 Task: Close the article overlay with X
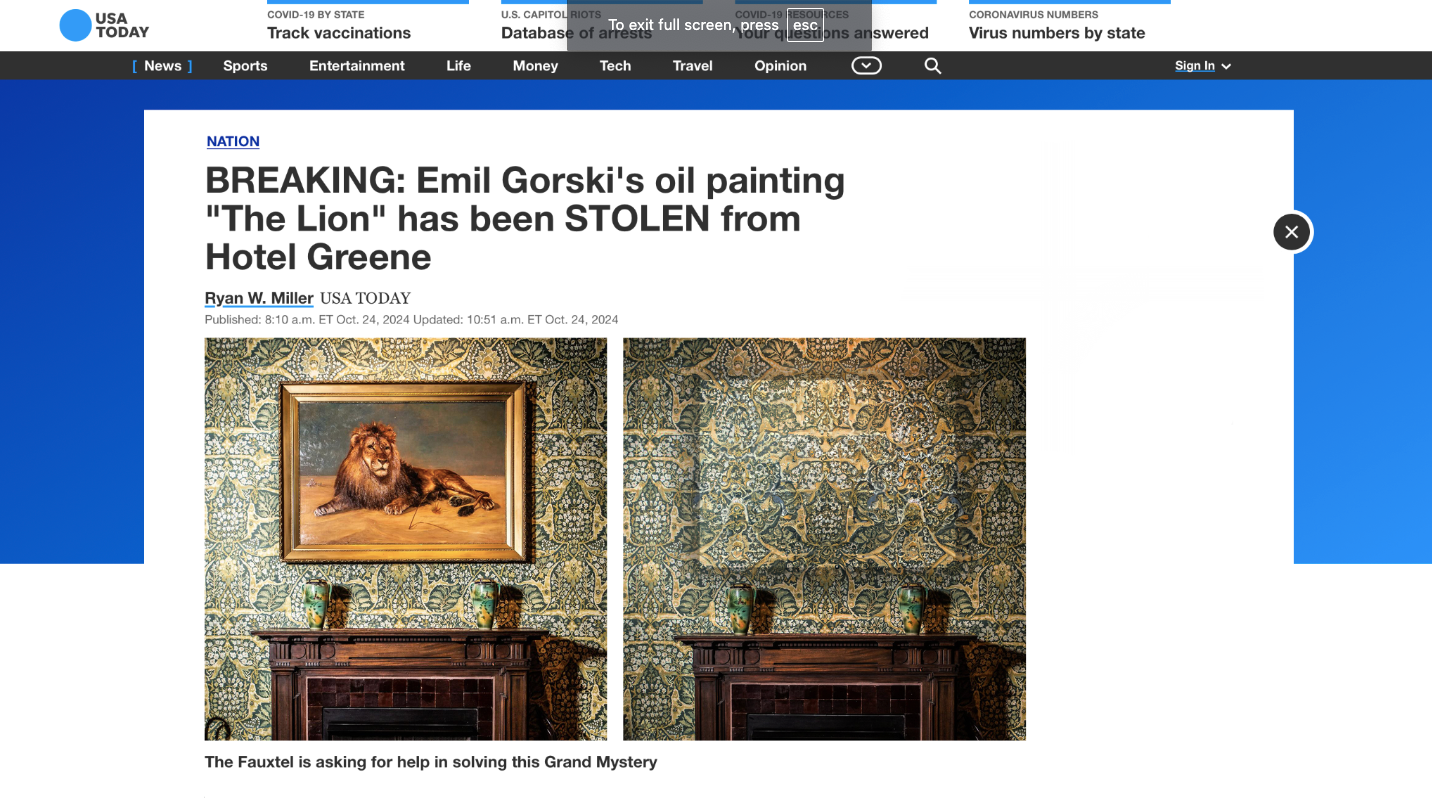click(1291, 232)
